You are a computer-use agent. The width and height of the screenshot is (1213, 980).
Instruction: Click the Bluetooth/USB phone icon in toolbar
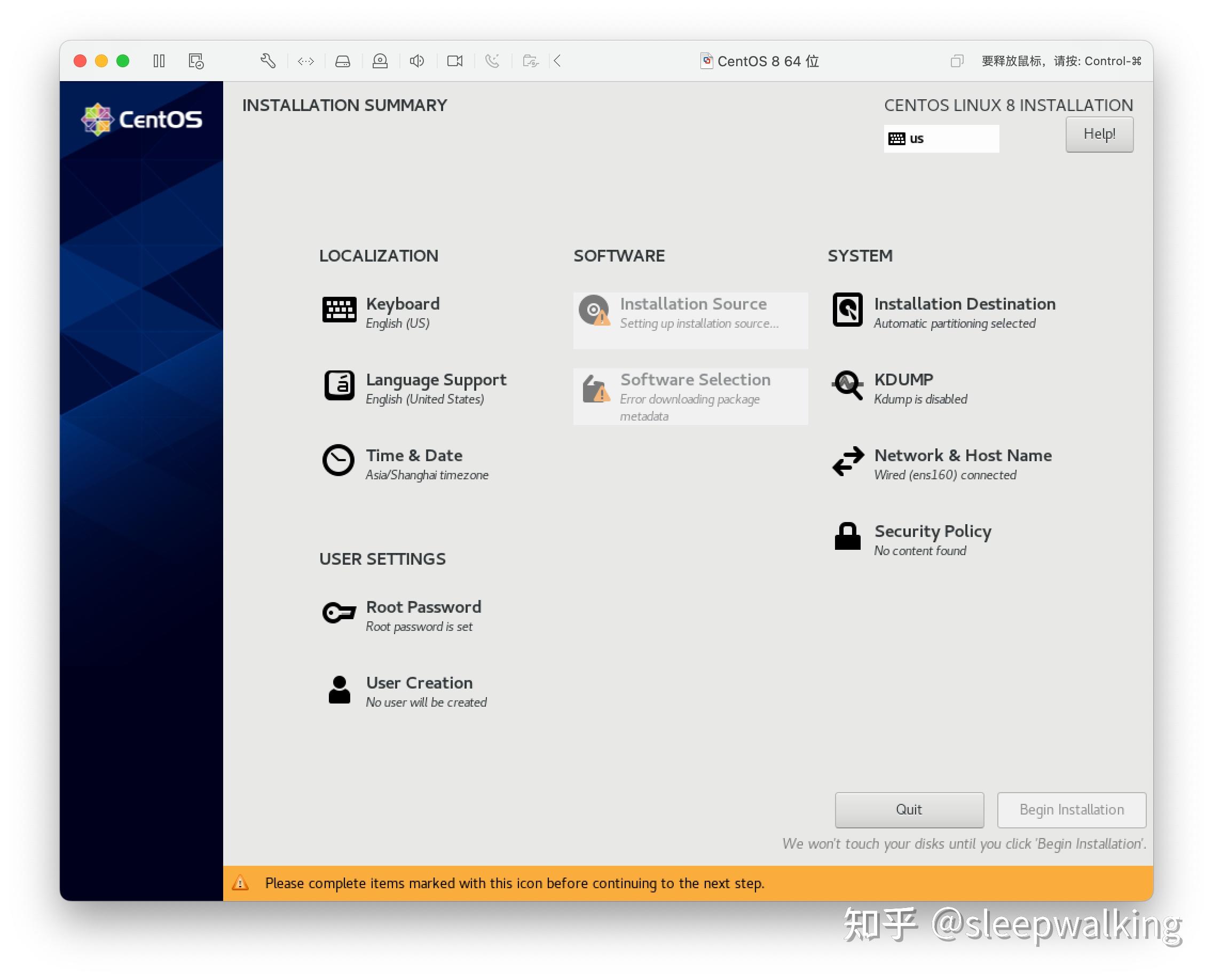492,61
